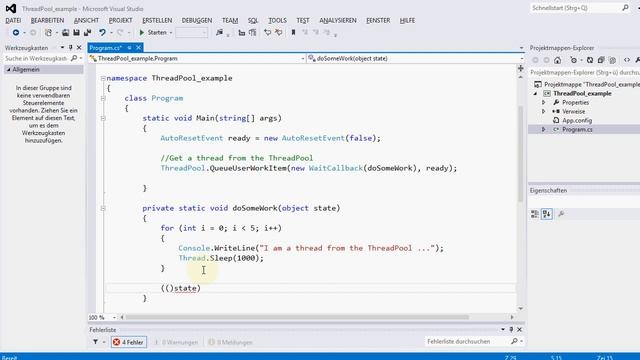Open the doSomeWork(object state) member dropdown
This screenshot has width=640, height=360.
(522, 59)
